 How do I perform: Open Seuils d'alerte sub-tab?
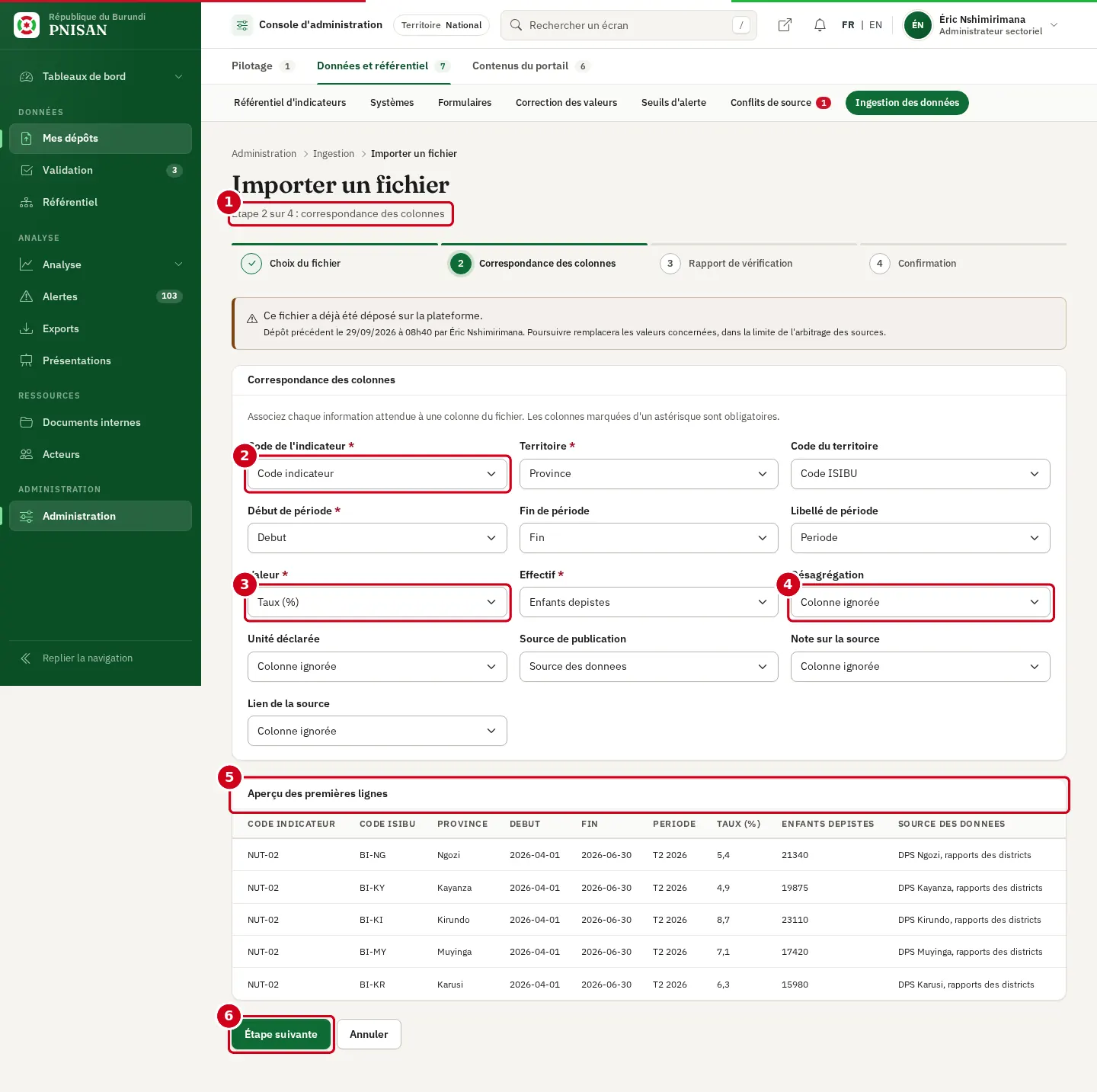(673, 103)
